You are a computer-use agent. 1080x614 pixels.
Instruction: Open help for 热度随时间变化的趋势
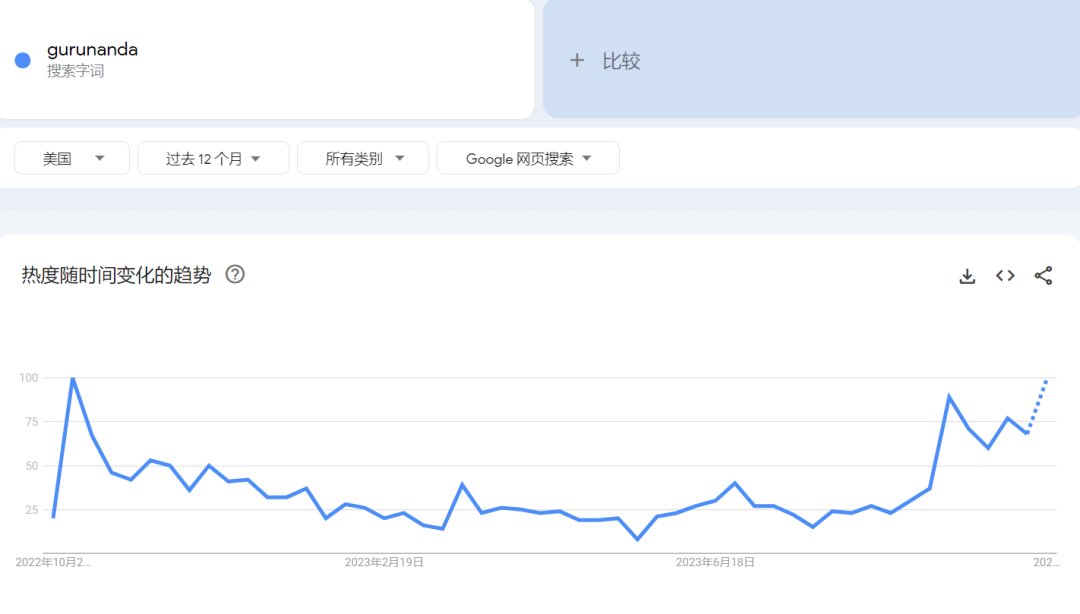tap(235, 274)
